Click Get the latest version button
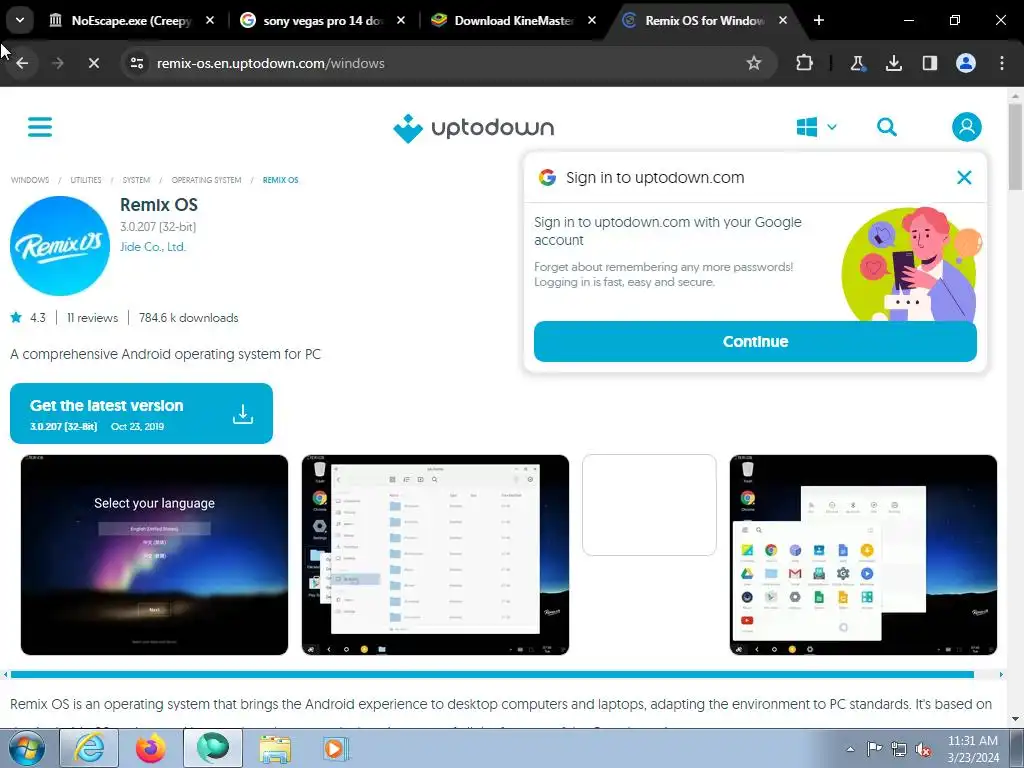Screen dimensions: 1024x768 [x=141, y=413]
